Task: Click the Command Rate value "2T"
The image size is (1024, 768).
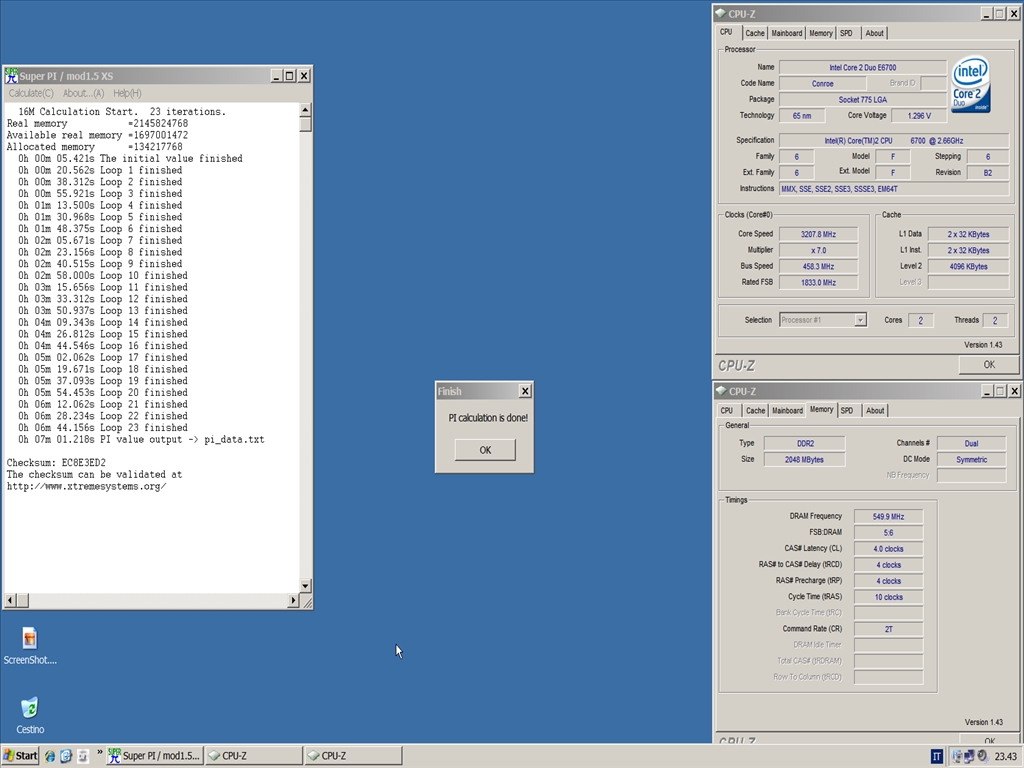Action: [888, 630]
